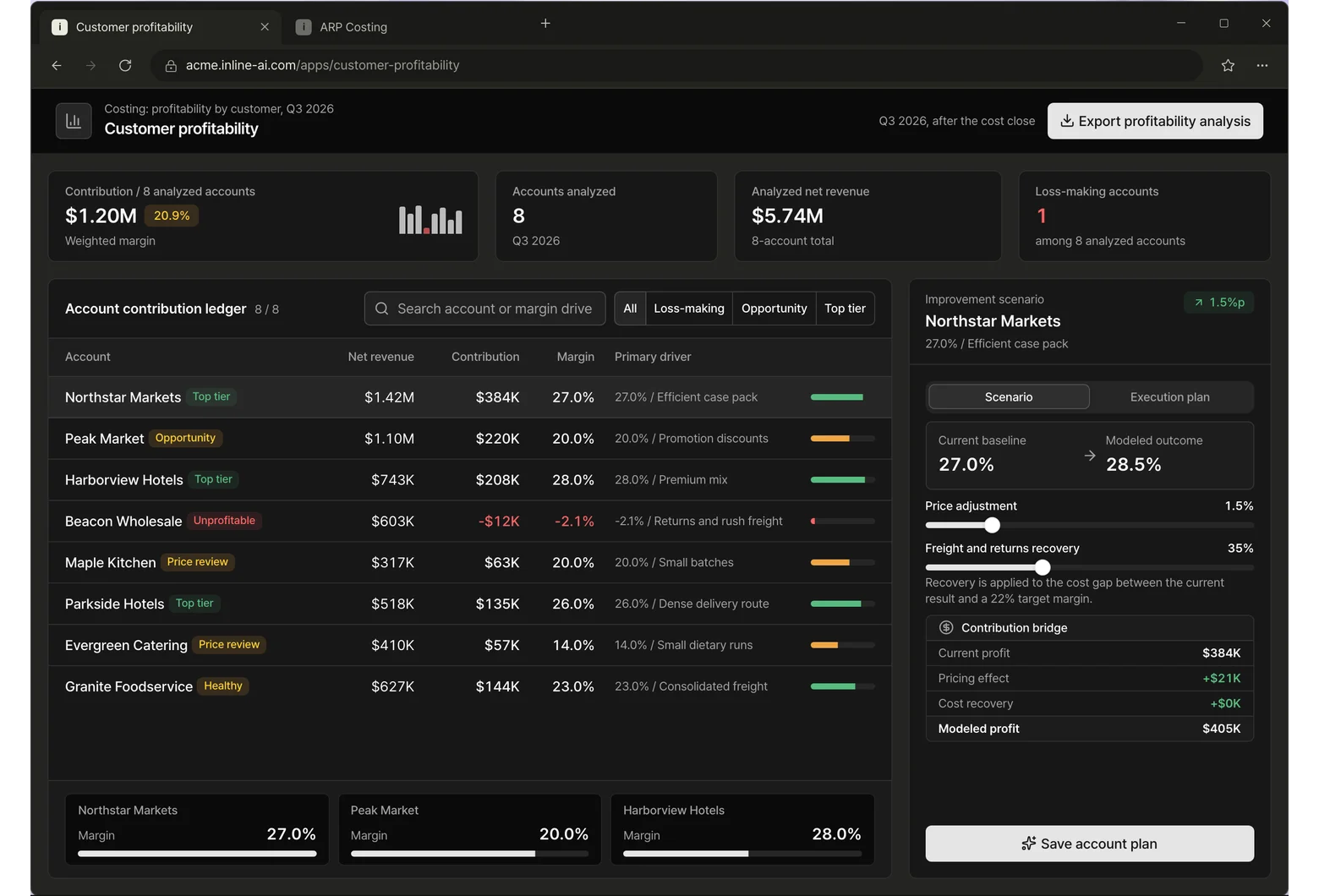
Task: Click the Modeled profit $405K row
Action: point(1089,729)
